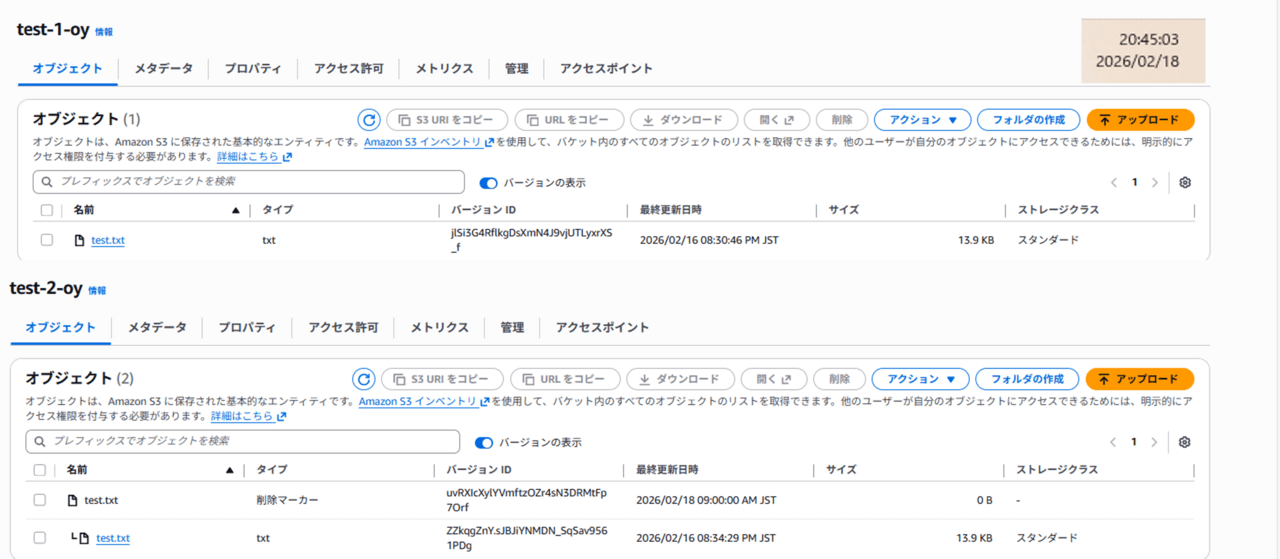
Task: Open table settings gear in test-2-oy panel
Action: tap(1185, 442)
